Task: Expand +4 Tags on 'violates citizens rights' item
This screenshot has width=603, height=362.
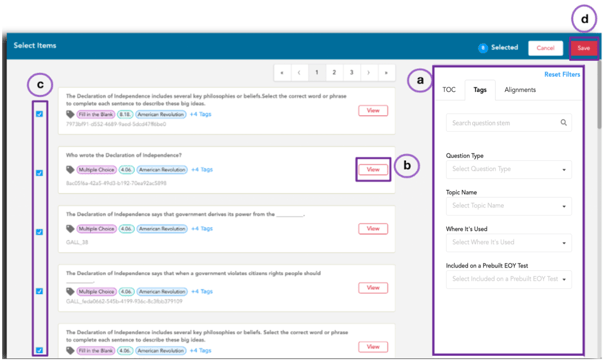Action: (202, 292)
